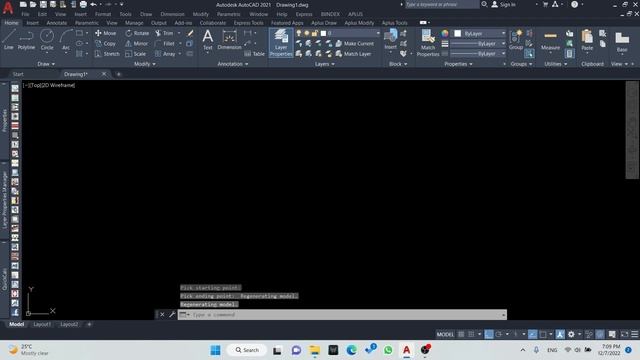Click the keyword search box

tap(442, 4)
